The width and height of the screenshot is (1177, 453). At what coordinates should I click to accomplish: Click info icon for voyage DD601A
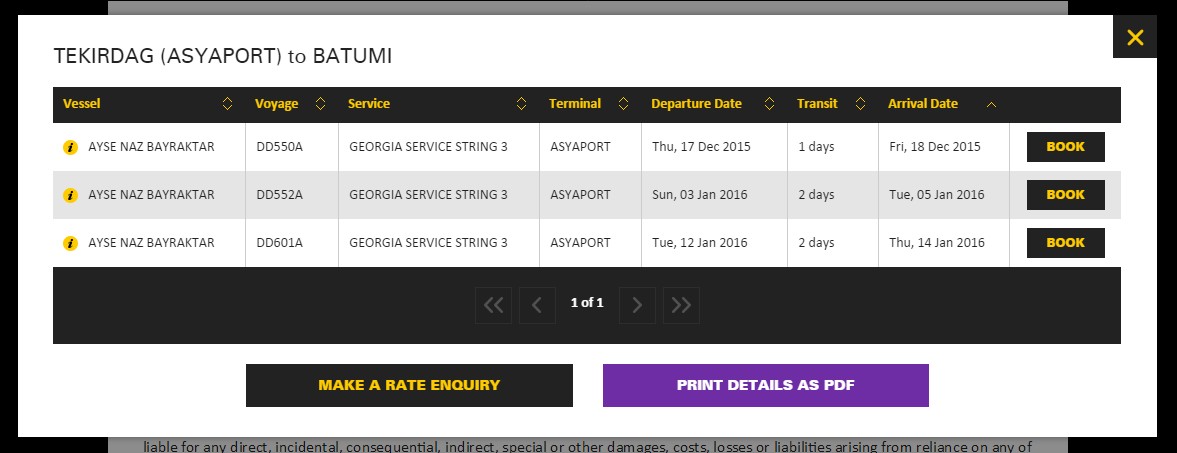[70, 243]
